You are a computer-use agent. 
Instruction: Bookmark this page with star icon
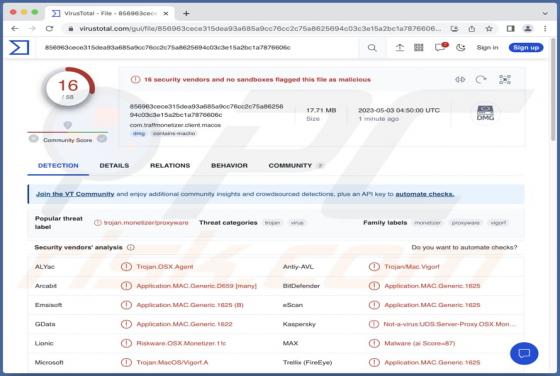click(489, 29)
